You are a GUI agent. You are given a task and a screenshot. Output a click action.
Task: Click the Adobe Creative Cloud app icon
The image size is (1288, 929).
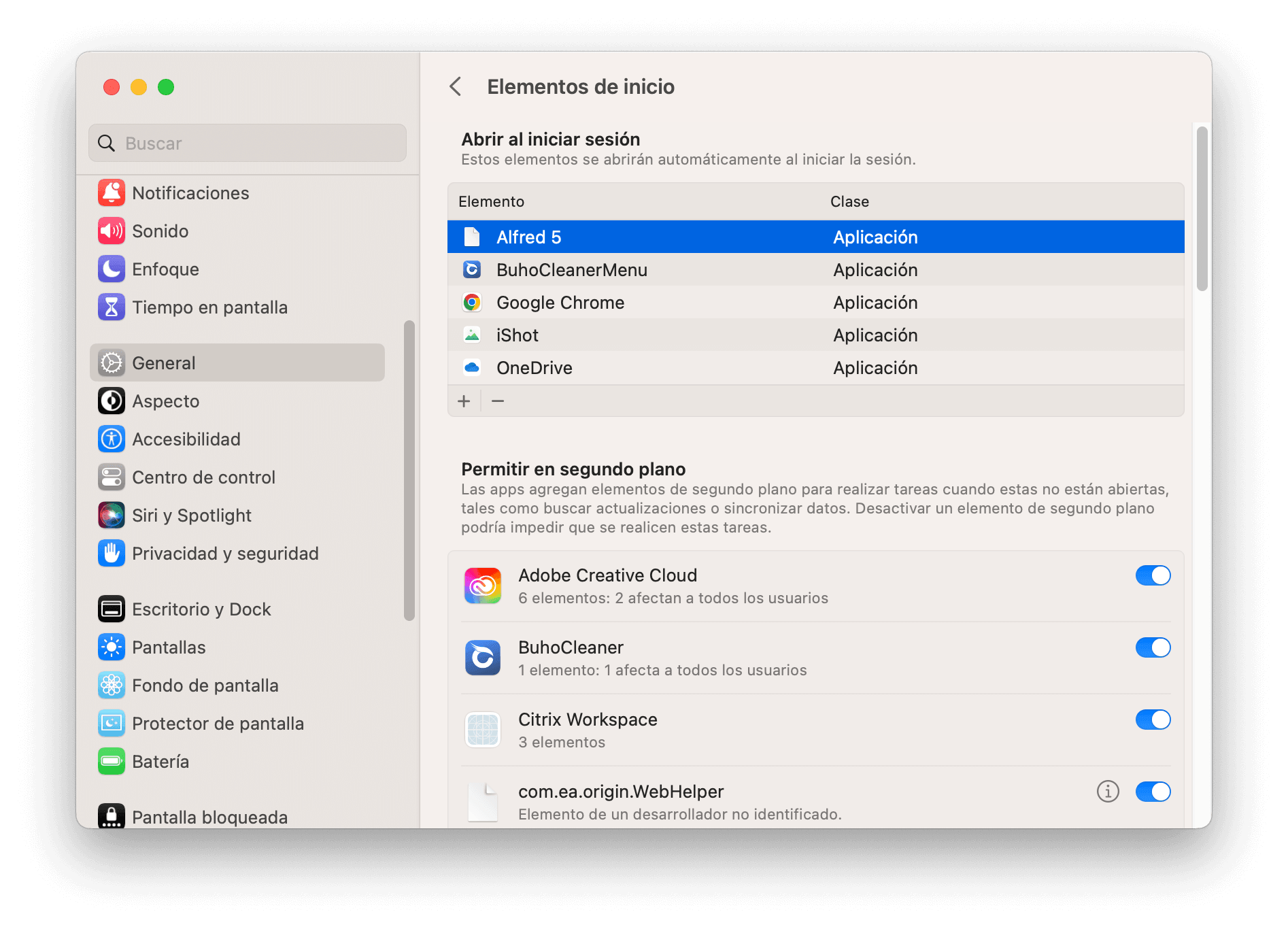483,586
